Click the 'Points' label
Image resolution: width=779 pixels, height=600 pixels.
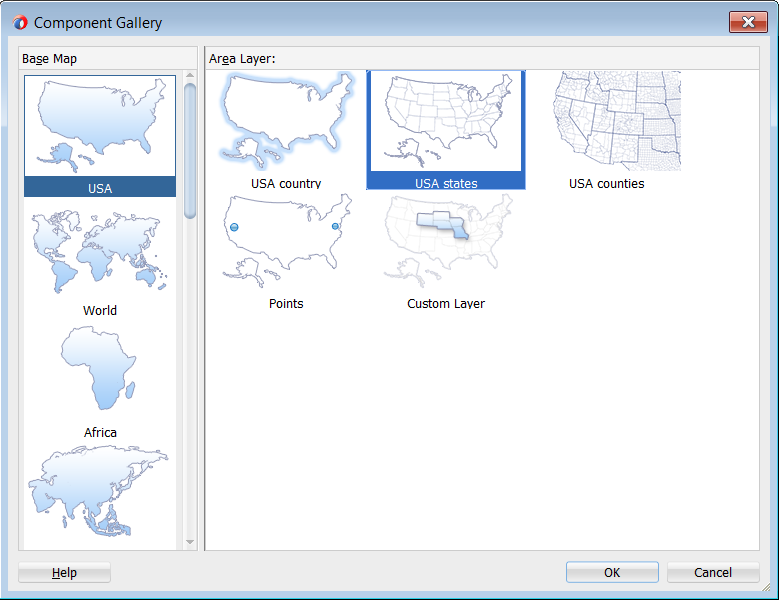286,303
